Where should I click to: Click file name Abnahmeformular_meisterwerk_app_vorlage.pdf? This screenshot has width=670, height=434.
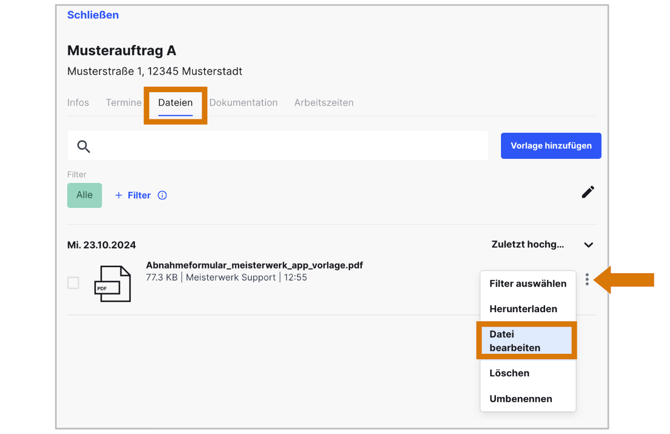[x=254, y=265]
